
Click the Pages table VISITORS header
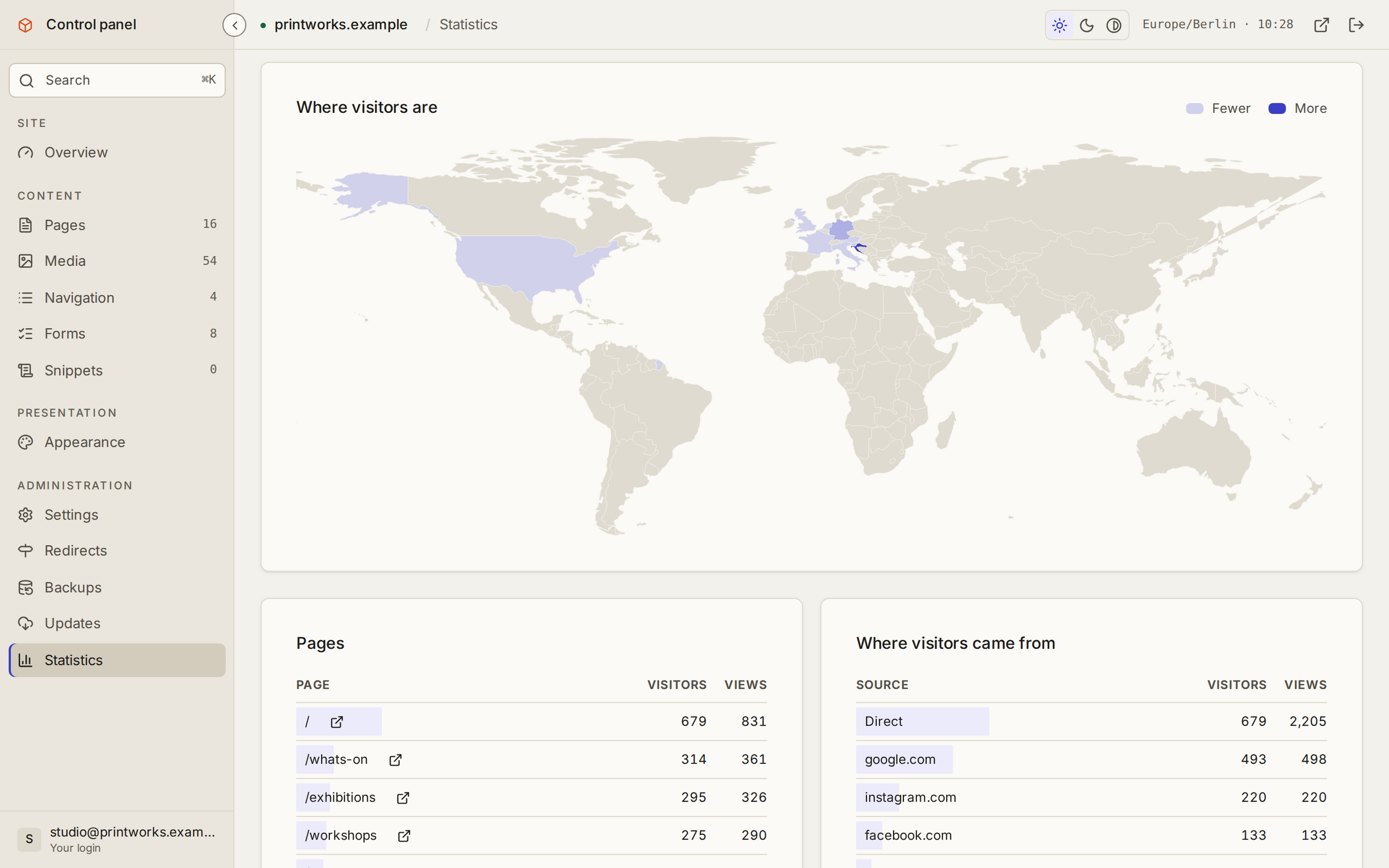point(677,685)
